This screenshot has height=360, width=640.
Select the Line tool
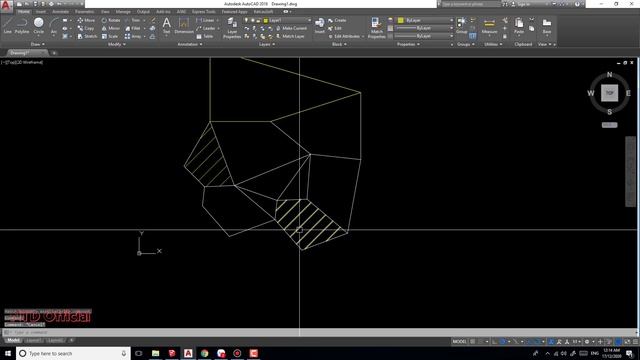(7, 25)
